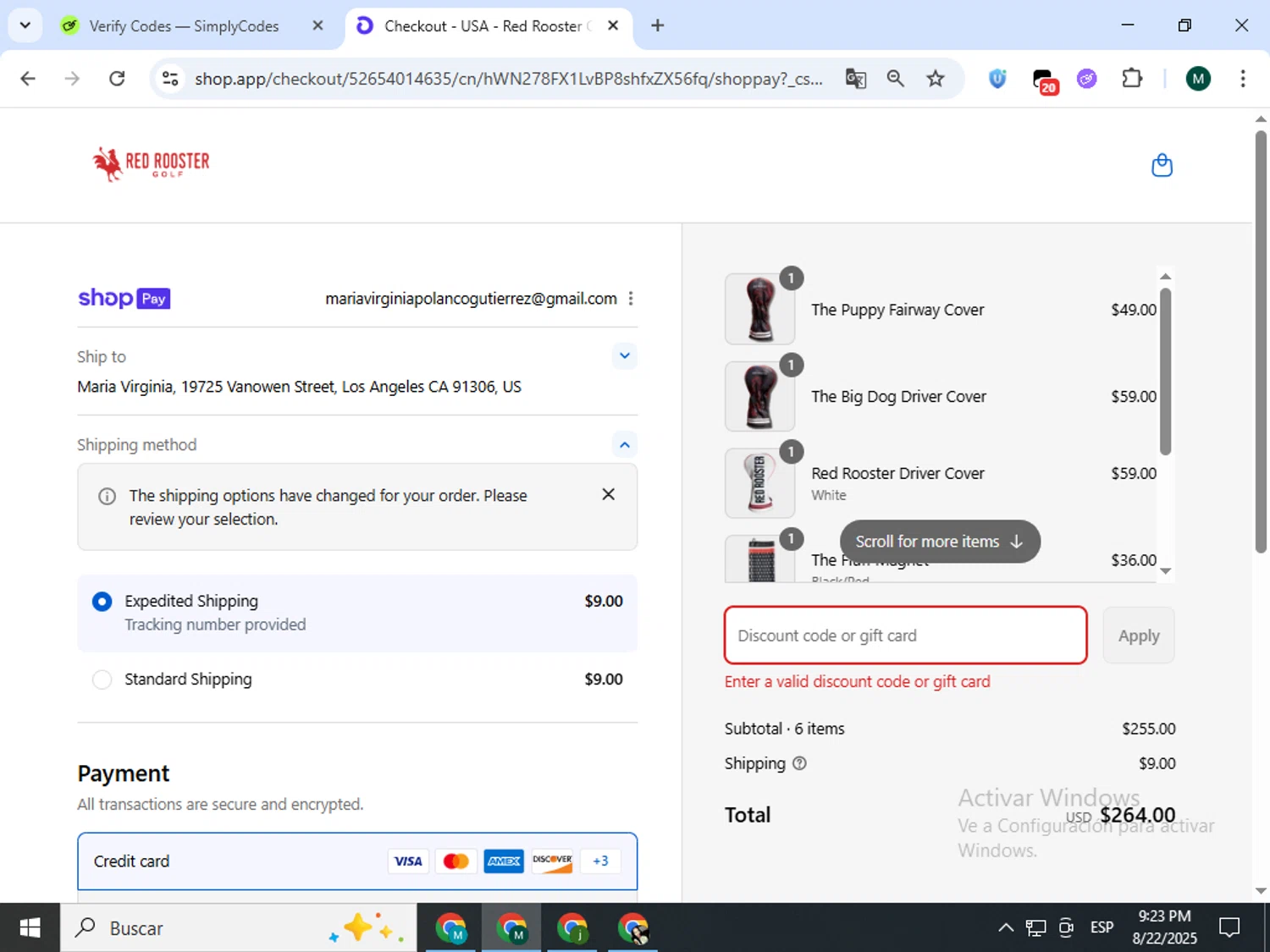Select the Checkout USA Red Rooster tab

pos(487,26)
